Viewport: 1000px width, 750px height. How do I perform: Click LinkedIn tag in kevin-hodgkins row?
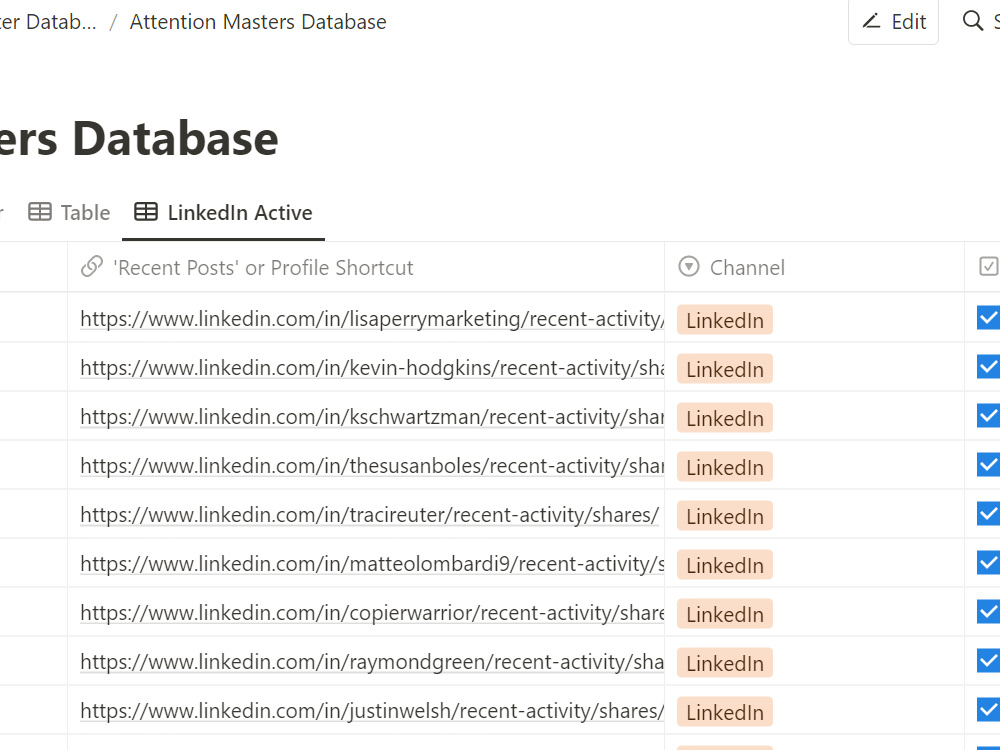pos(724,369)
